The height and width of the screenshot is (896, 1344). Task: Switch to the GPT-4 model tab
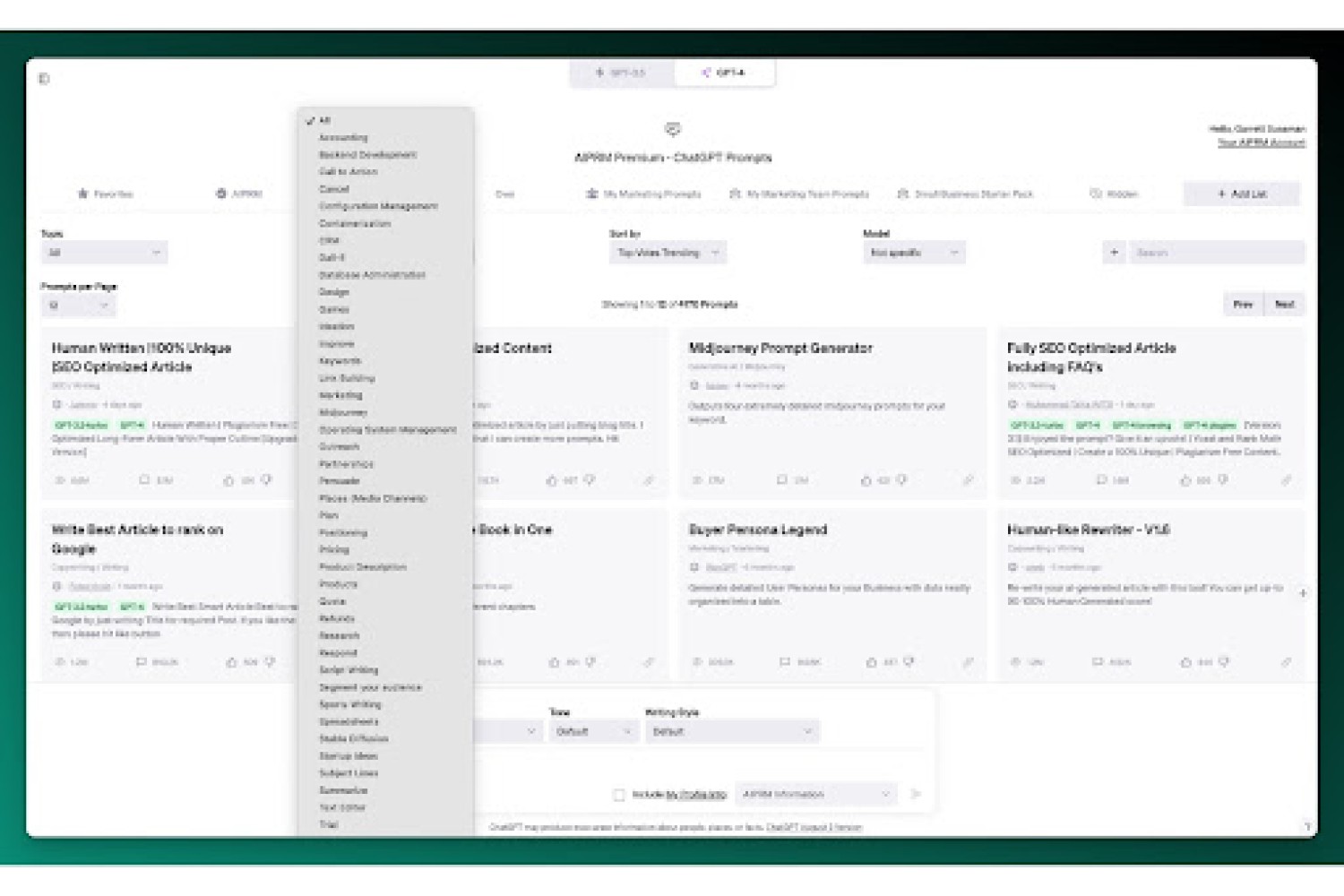pyautogui.click(x=723, y=73)
